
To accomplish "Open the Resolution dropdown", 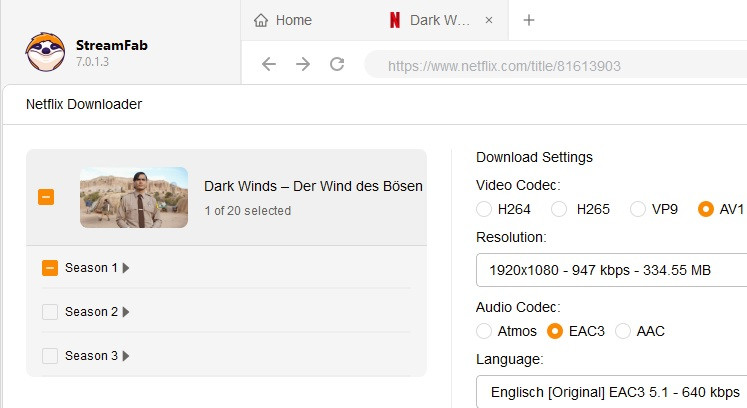I will click(612, 270).
